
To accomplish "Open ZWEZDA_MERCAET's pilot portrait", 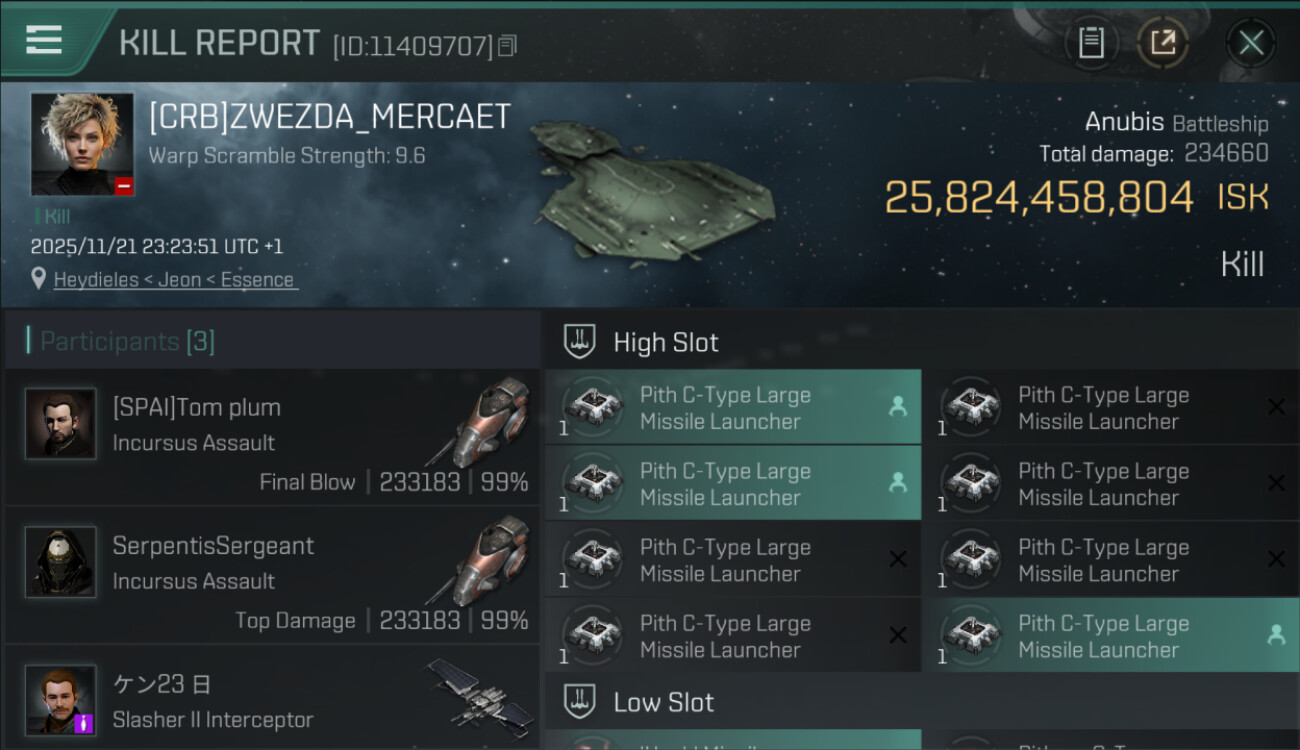I will (x=82, y=144).
